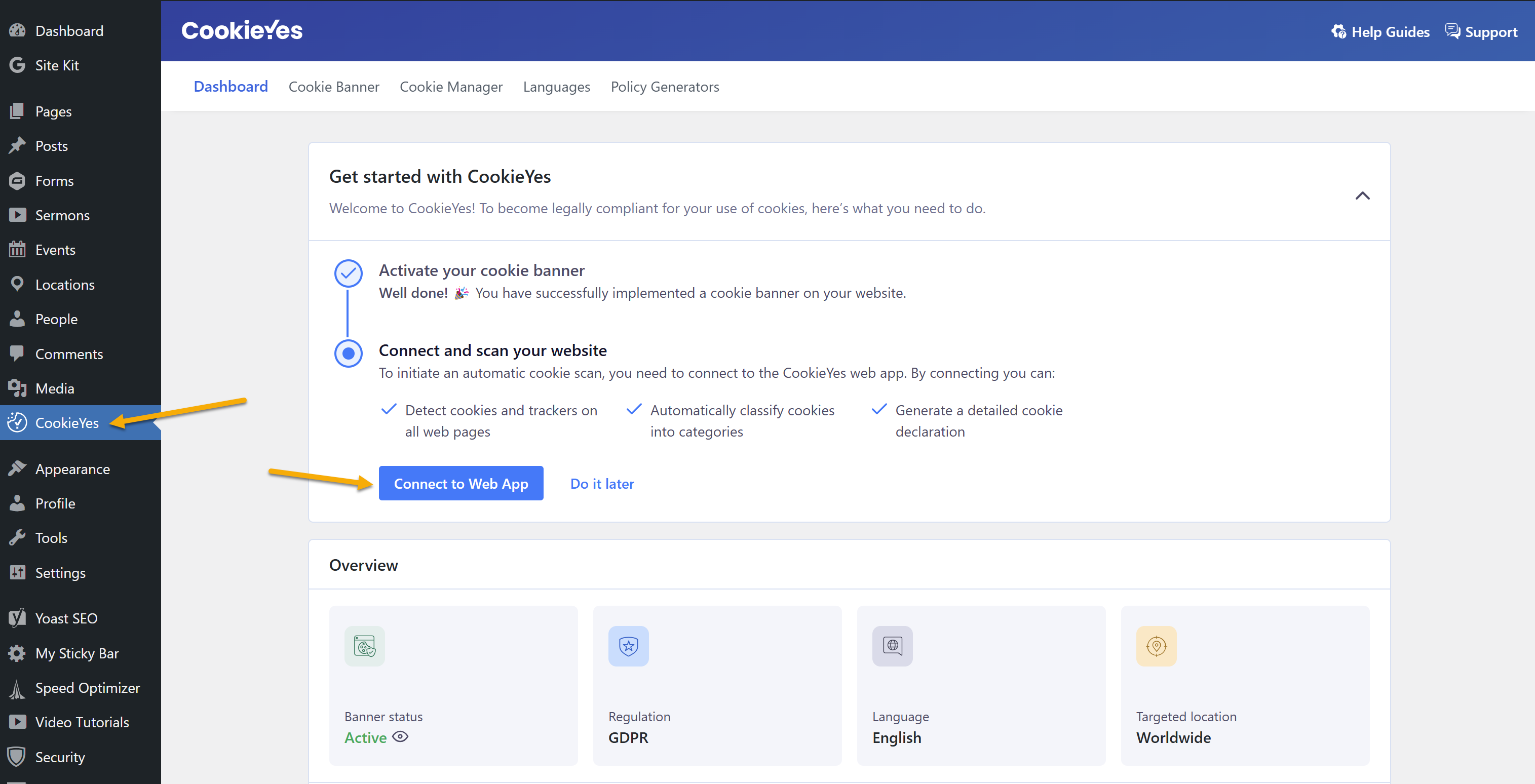Open the Policy Generators tab
The width and height of the screenshot is (1535, 784).
[x=665, y=87]
